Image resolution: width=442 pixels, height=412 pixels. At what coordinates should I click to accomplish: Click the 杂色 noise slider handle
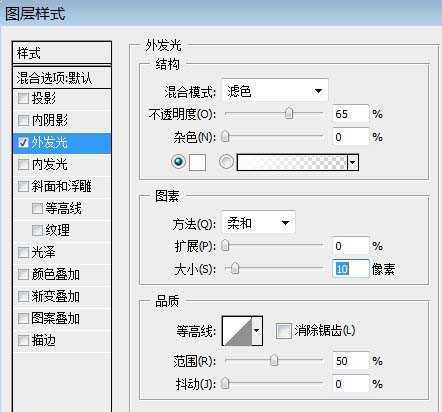coord(226,136)
